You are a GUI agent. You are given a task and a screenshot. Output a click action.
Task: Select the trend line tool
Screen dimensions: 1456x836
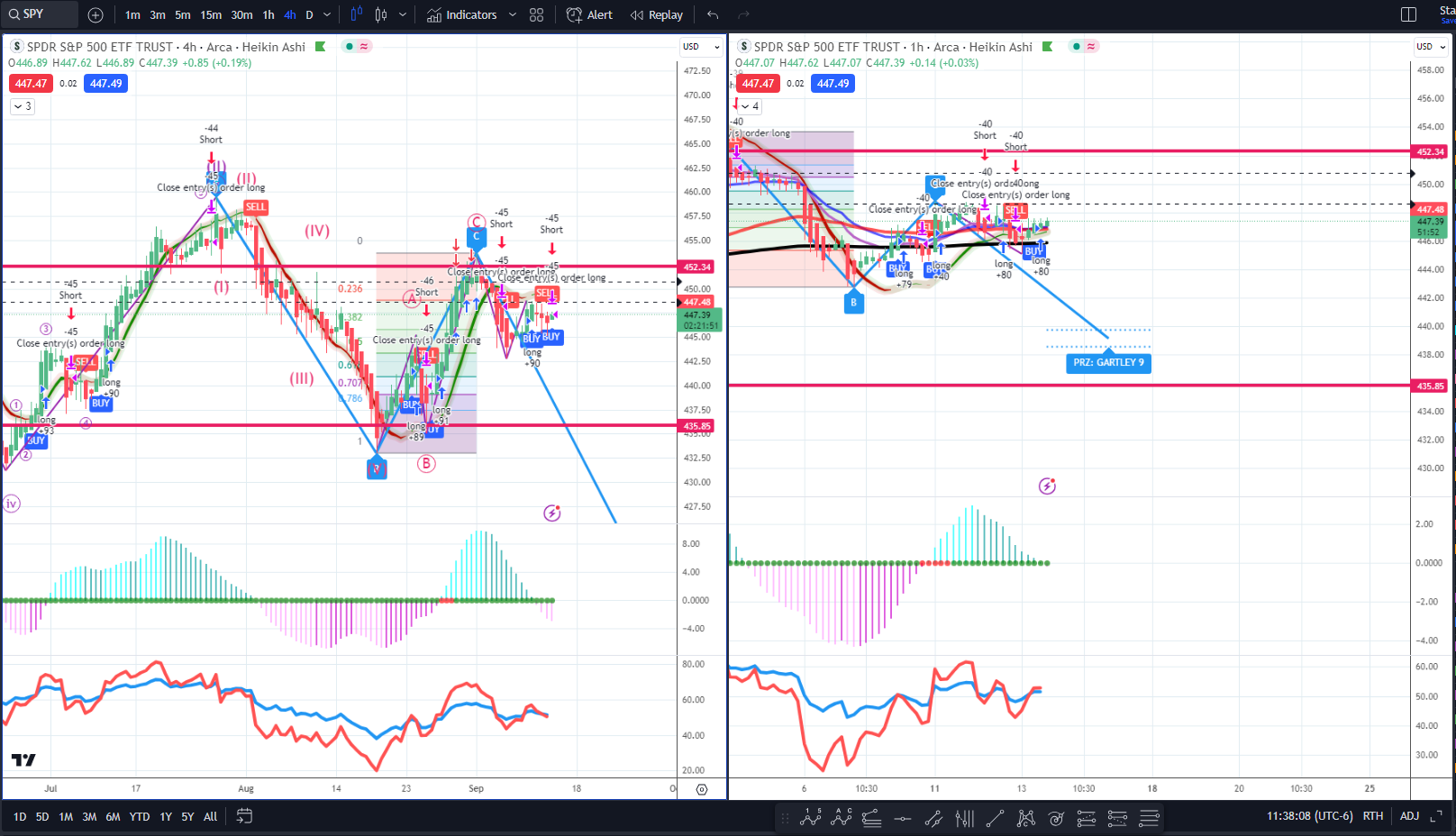tap(995, 818)
